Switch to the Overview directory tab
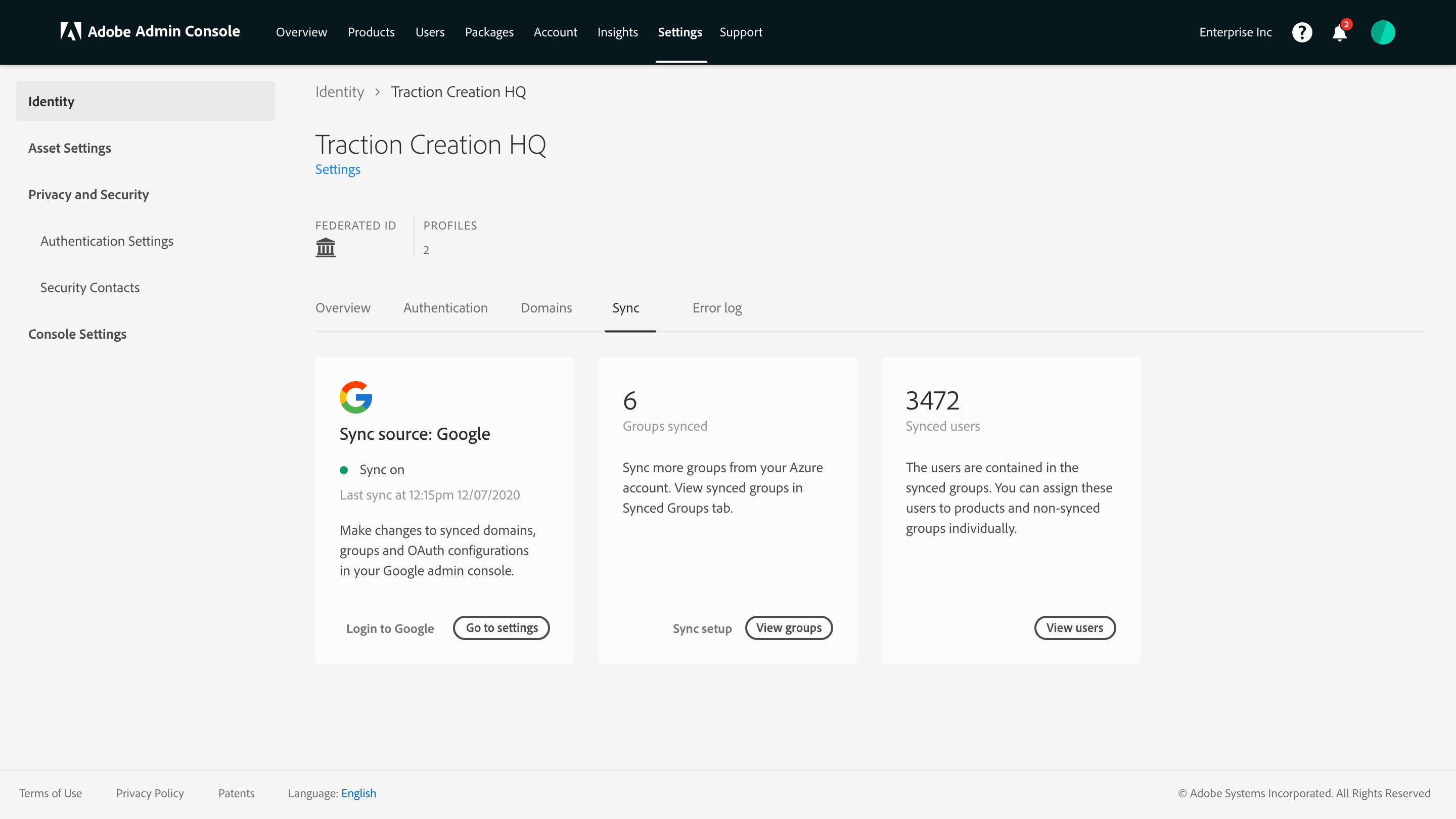This screenshot has height=819, width=1456. pos(343,307)
